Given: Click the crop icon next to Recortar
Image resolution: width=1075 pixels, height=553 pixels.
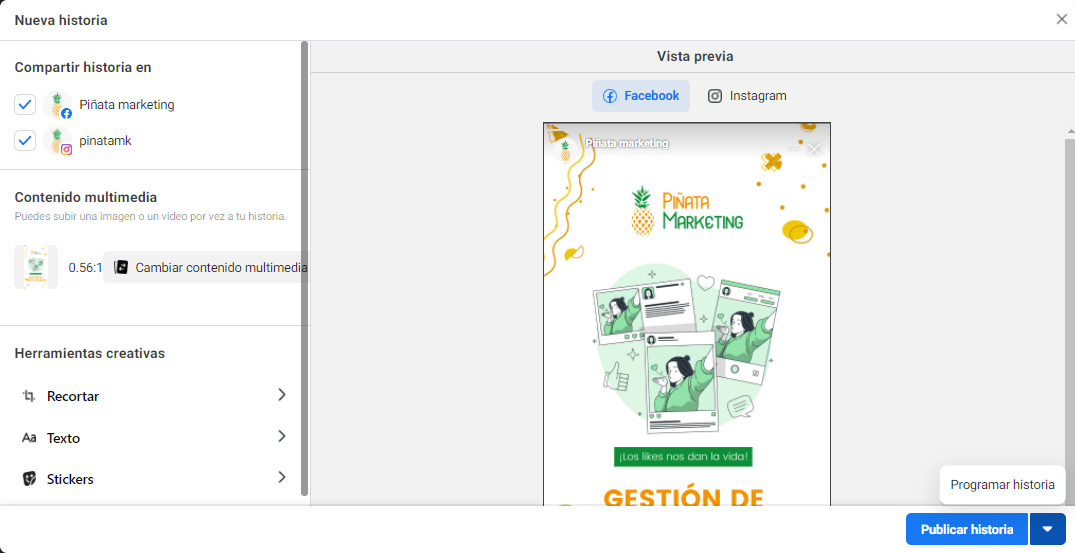Looking at the screenshot, I should tap(29, 396).
